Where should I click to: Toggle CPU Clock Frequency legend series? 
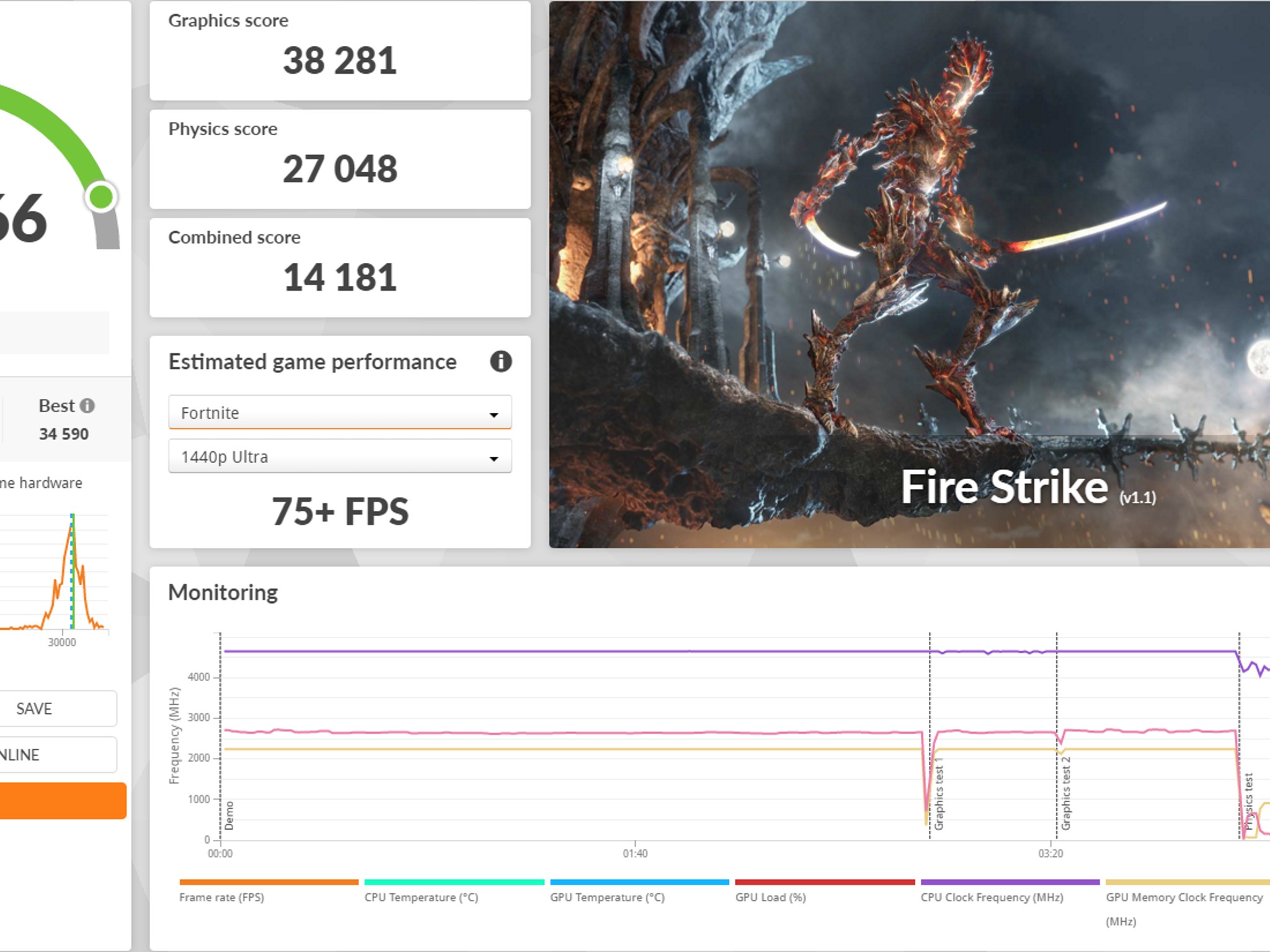point(1010,891)
